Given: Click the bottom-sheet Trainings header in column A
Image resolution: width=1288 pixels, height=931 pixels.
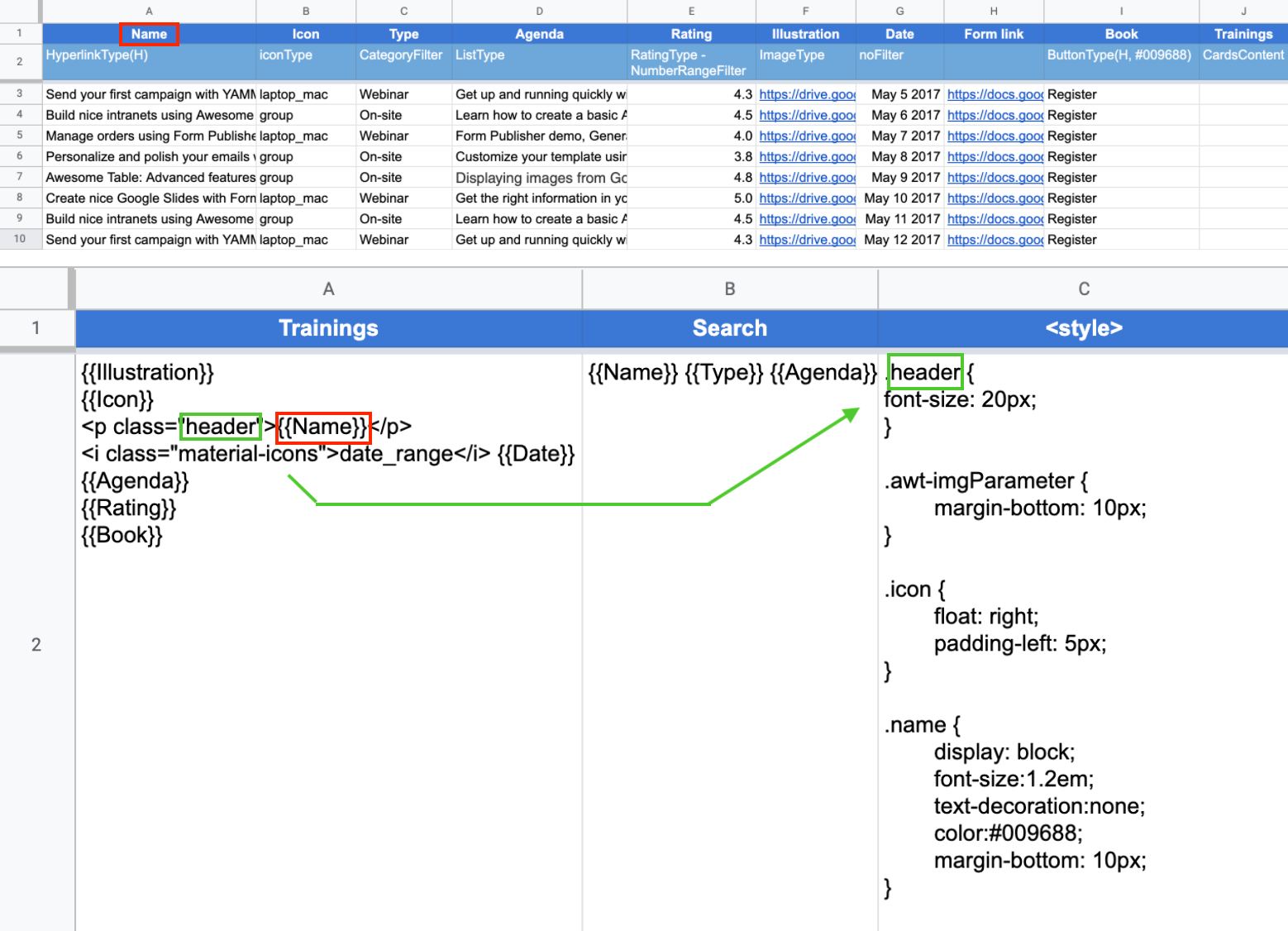Looking at the screenshot, I should point(328,328).
